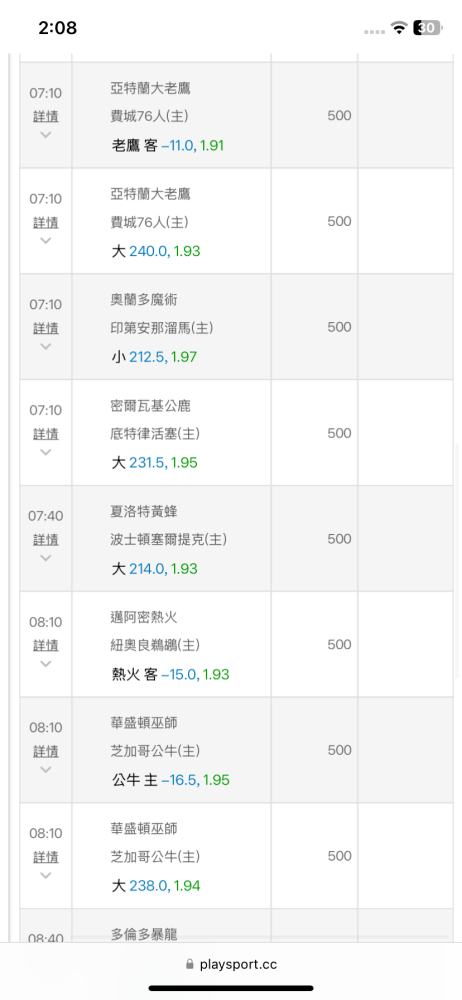Open 詳情 link for Bucks vs Pistons game
This screenshot has height=1000, width=462.
(x=45, y=434)
